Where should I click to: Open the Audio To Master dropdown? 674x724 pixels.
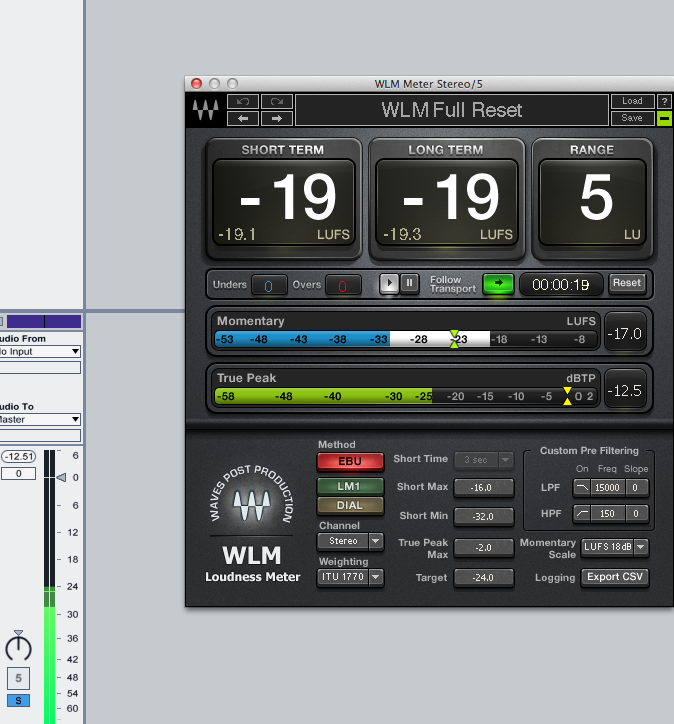tap(40, 419)
